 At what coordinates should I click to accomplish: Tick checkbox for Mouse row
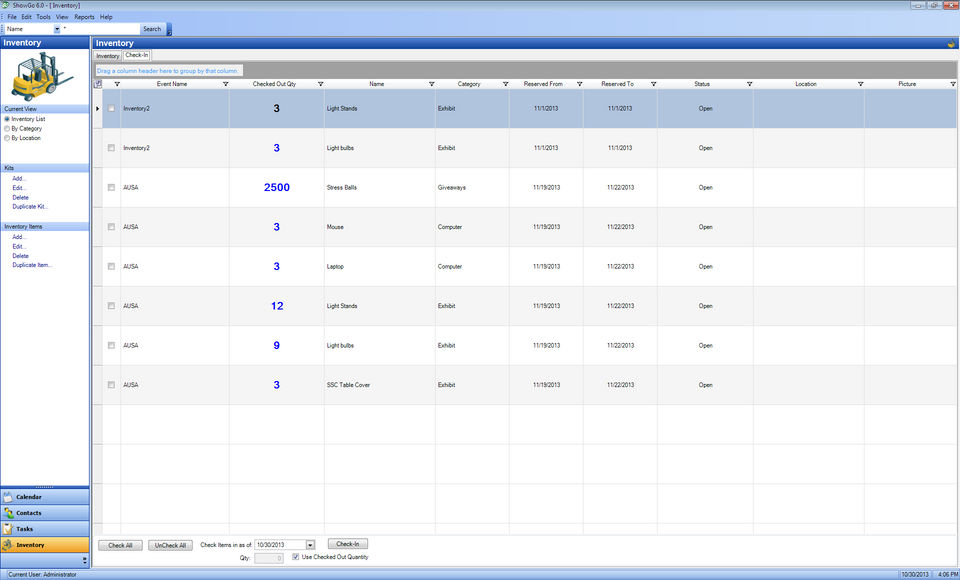(x=111, y=227)
